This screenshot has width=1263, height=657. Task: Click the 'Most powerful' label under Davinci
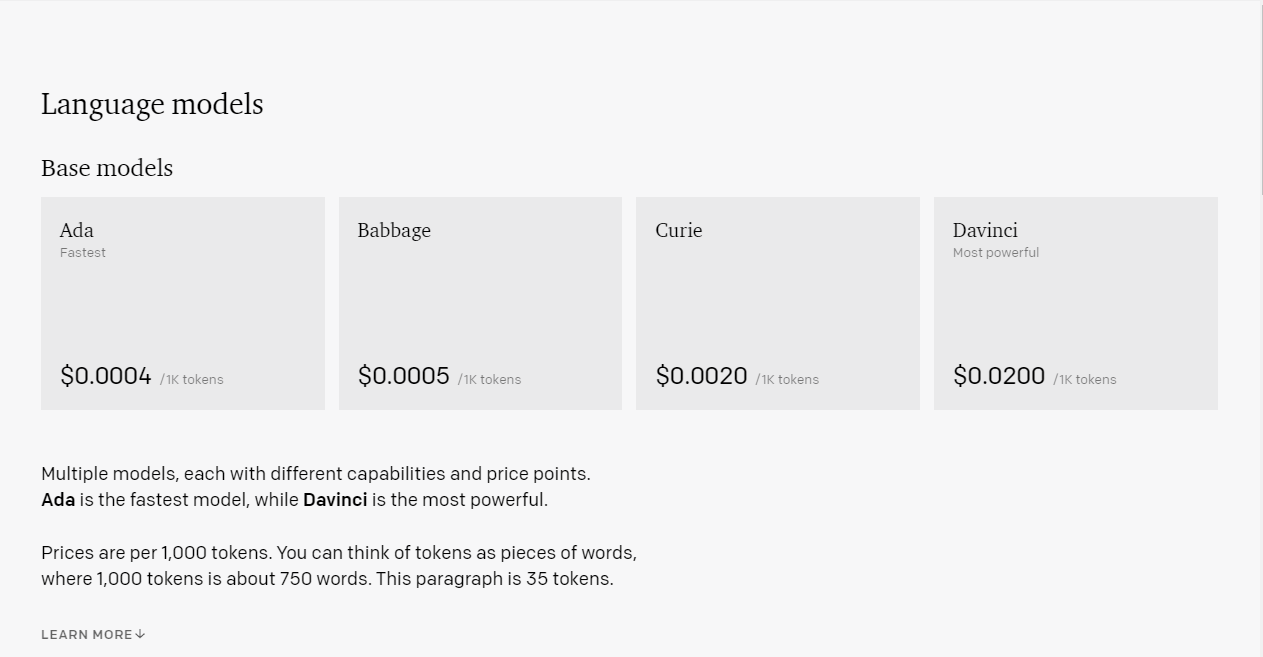[996, 253]
